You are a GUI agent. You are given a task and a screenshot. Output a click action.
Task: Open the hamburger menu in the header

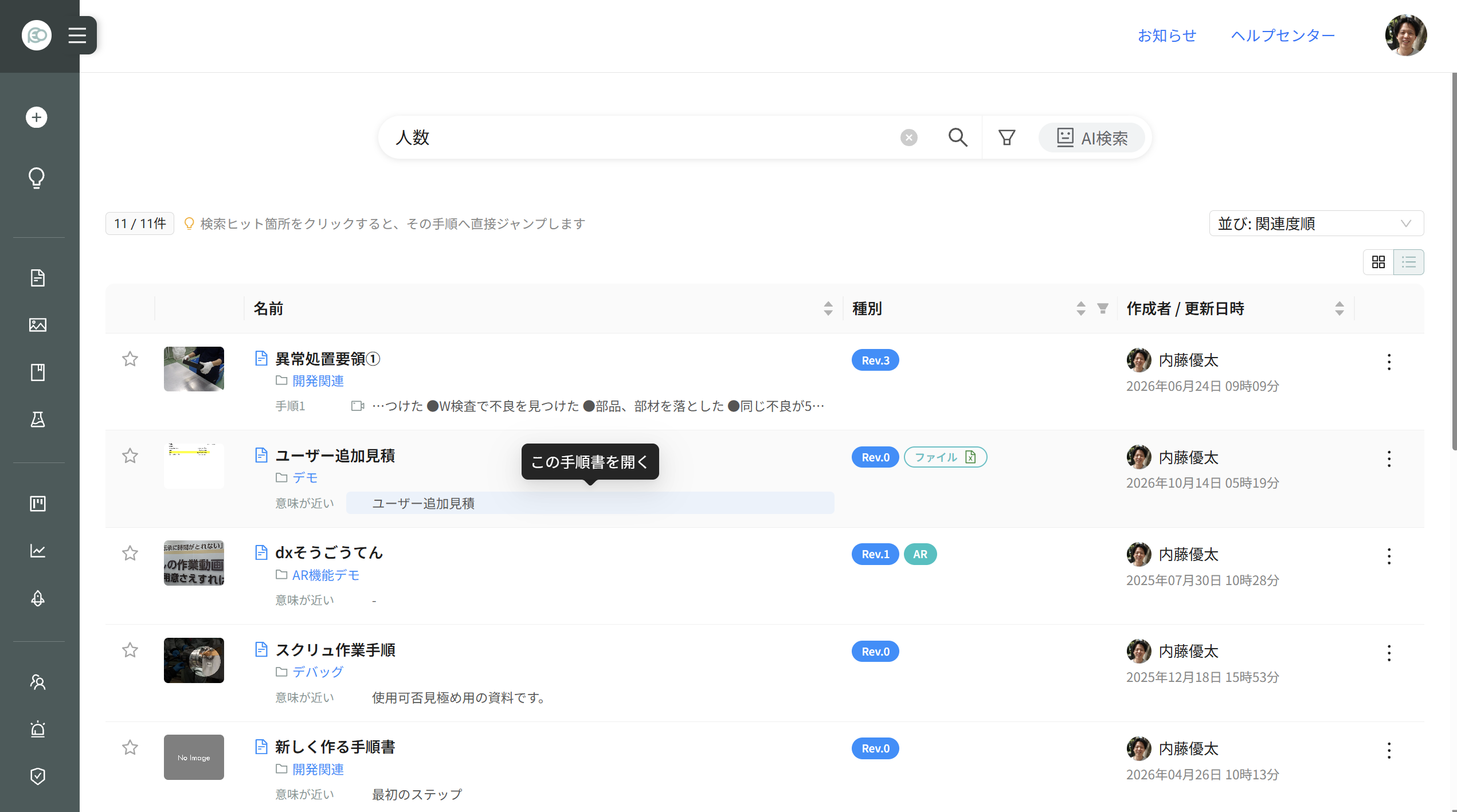pyautogui.click(x=77, y=36)
